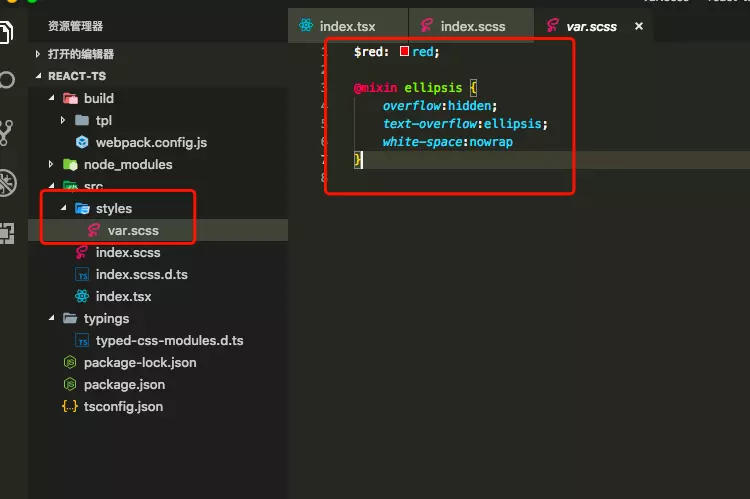The width and height of the screenshot is (750, 499).
Task: Open the Explorer activity bar icon
Action: point(6,32)
